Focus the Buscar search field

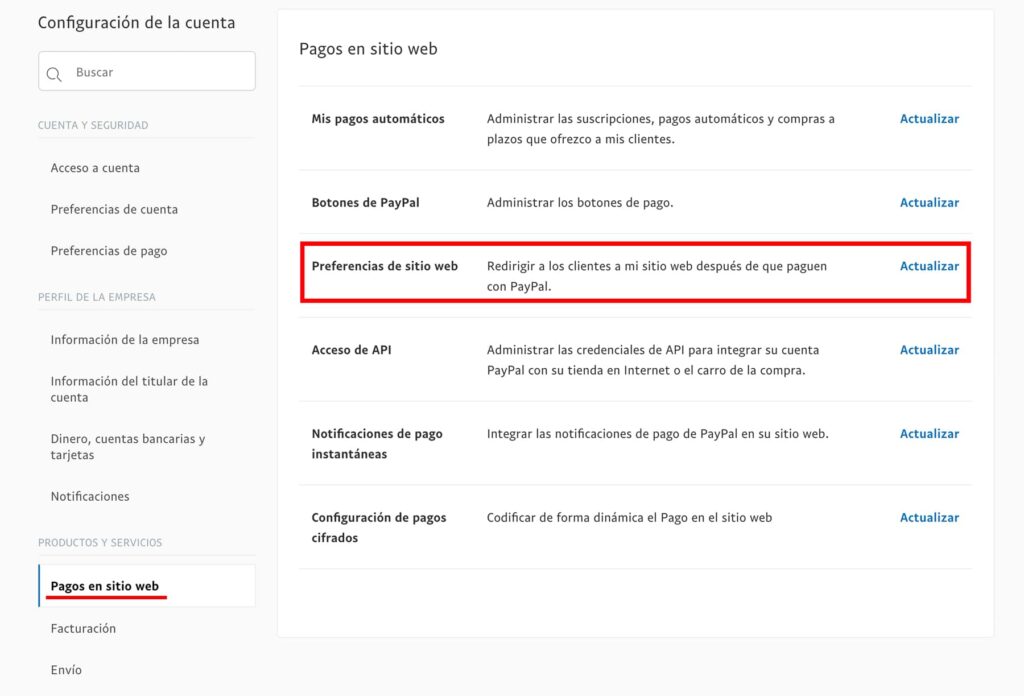[x=147, y=71]
